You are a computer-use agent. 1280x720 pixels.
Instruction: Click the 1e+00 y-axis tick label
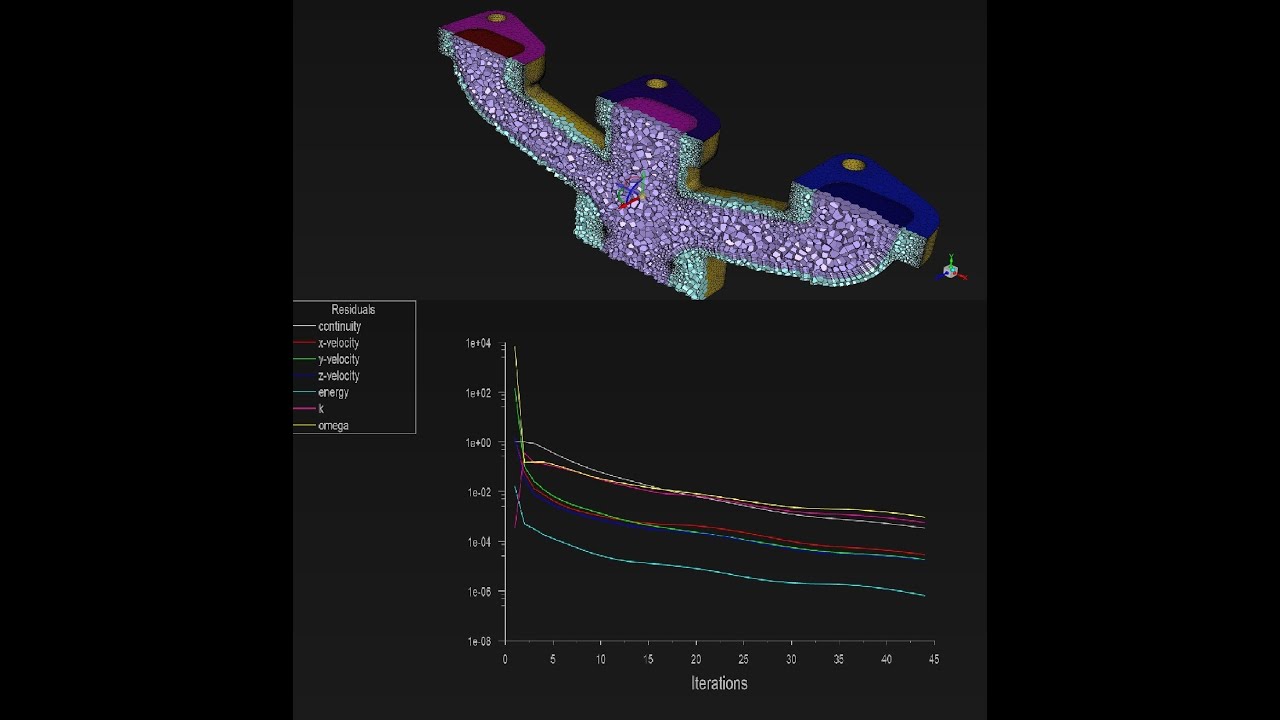(x=478, y=443)
